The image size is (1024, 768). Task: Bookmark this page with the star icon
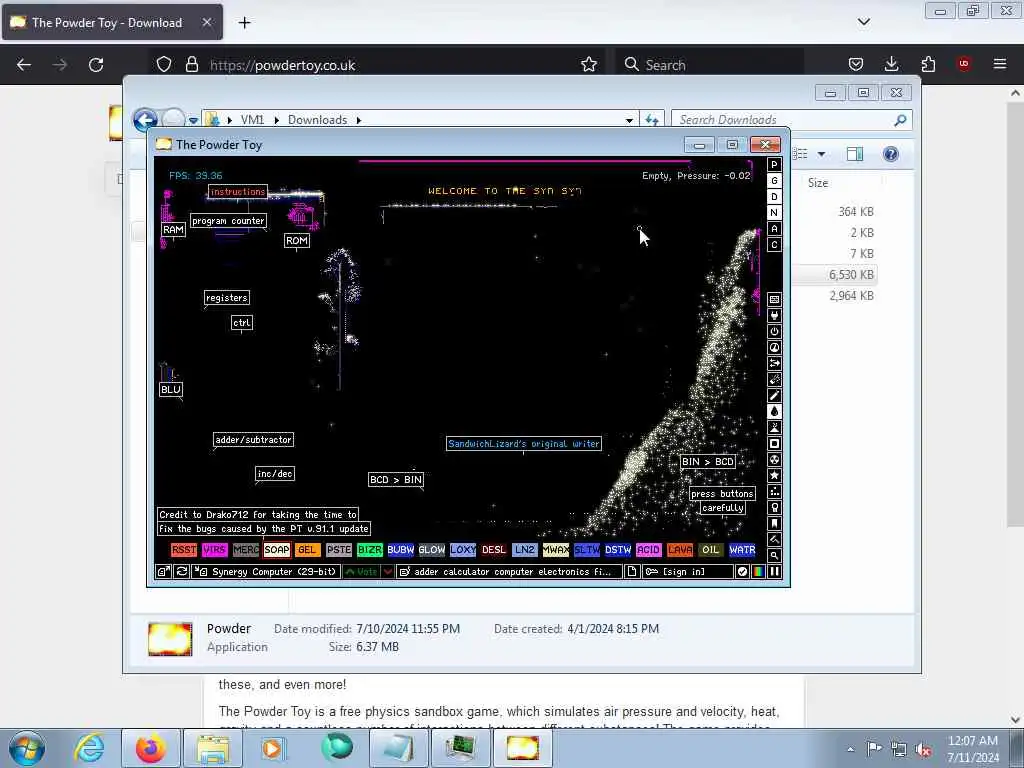coord(588,65)
